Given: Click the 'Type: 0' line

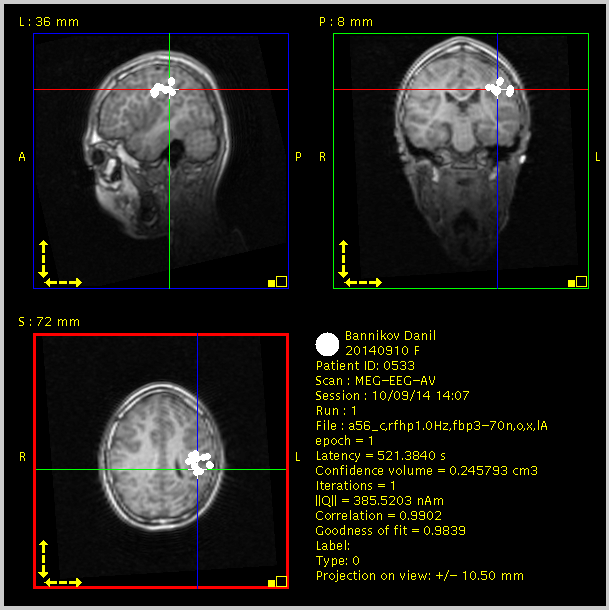Looking at the screenshot, I should pyautogui.click(x=337, y=561).
